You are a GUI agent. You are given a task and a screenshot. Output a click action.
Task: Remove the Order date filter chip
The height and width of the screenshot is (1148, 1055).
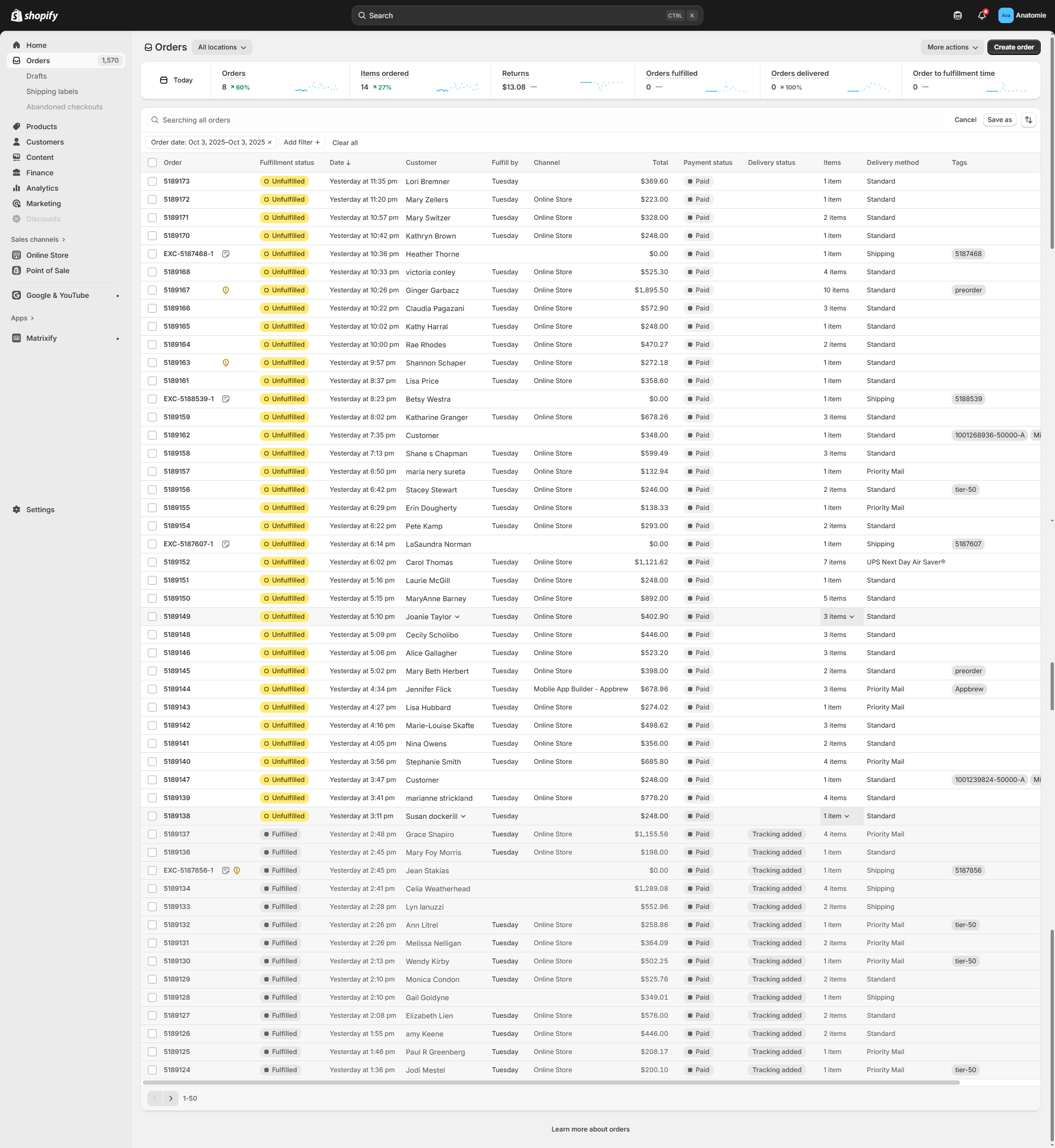point(270,142)
